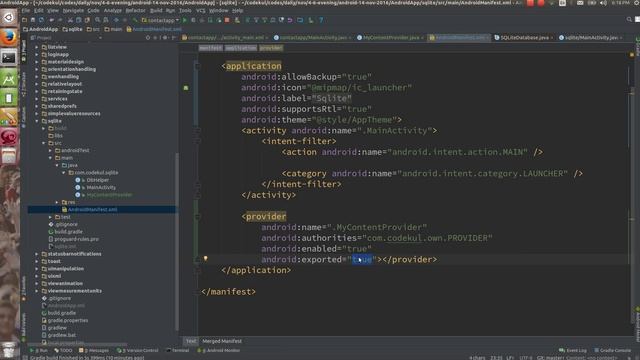Open the Terminal tool window button
Viewport: 640px width, 360px height.
178,351
